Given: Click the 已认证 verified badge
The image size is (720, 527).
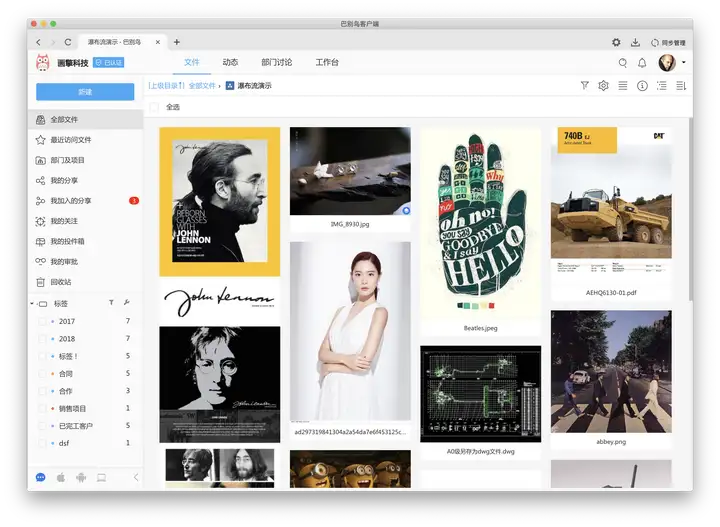Looking at the screenshot, I should (108, 62).
